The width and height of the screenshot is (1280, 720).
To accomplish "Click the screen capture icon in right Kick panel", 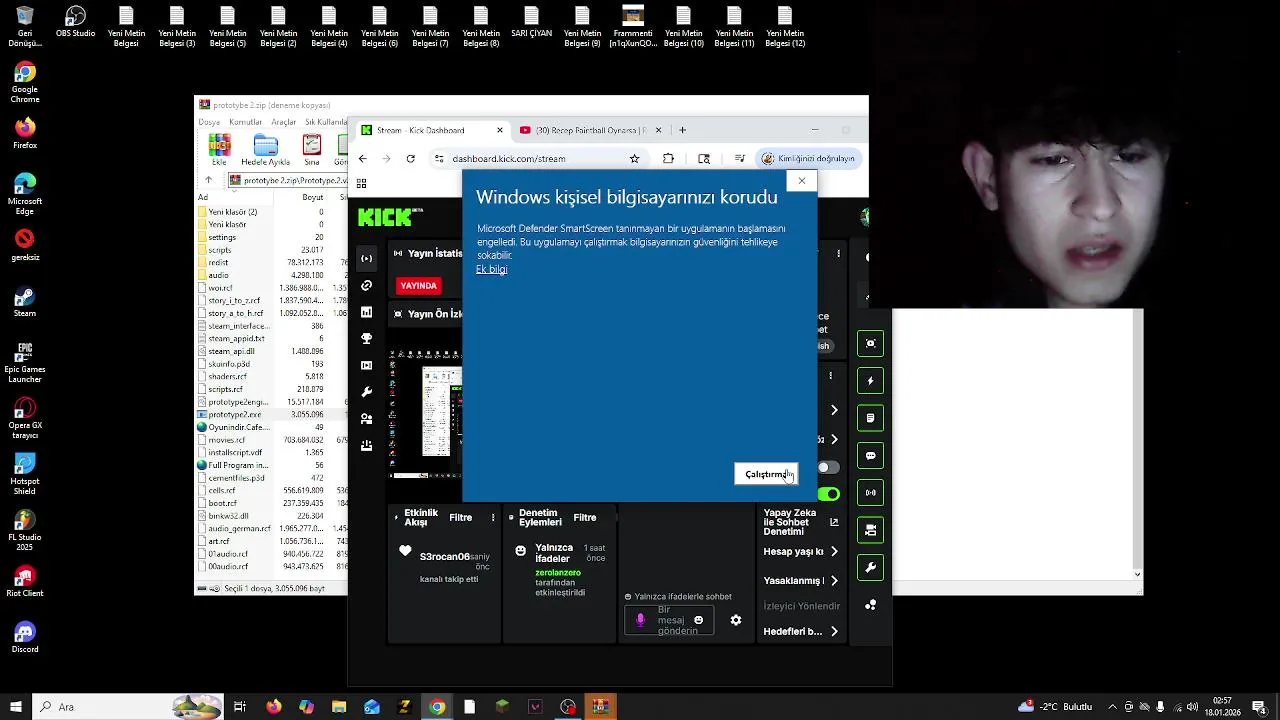I will (x=871, y=343).
